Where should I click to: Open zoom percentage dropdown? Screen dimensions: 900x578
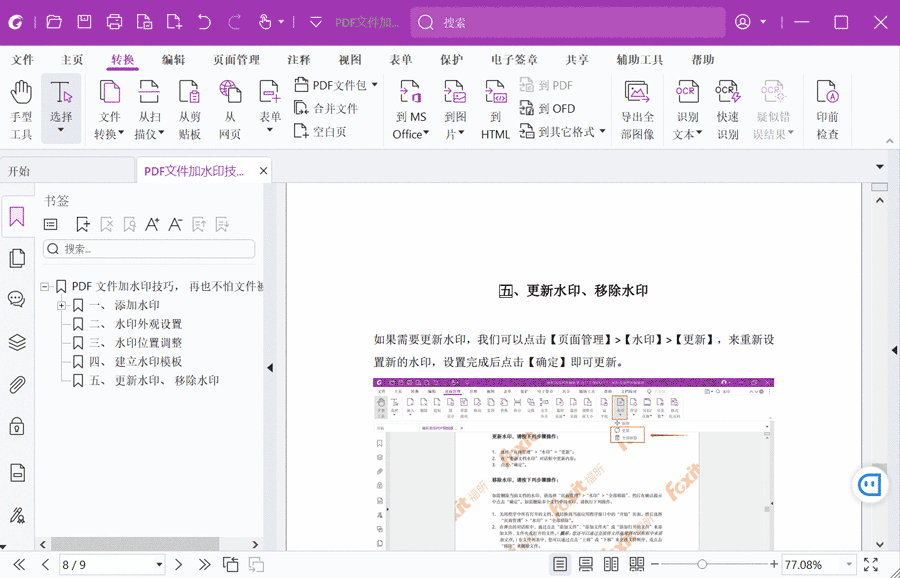(849, 565)
